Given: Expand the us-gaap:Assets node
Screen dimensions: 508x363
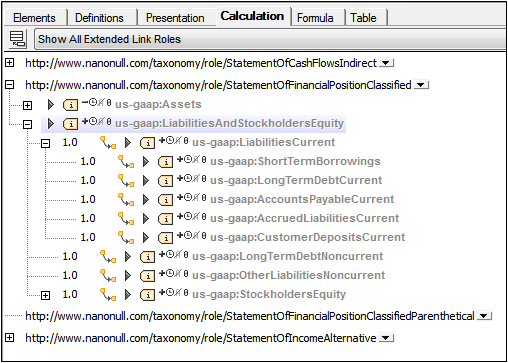Looking at the screenshot, I should tap(27, 106).
